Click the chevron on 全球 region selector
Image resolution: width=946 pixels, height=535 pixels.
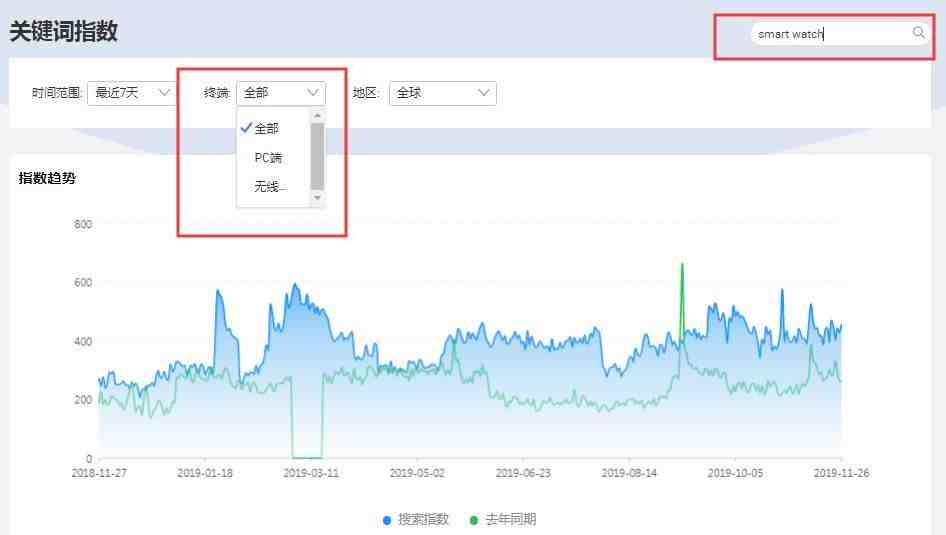click(x=484, y=93)
